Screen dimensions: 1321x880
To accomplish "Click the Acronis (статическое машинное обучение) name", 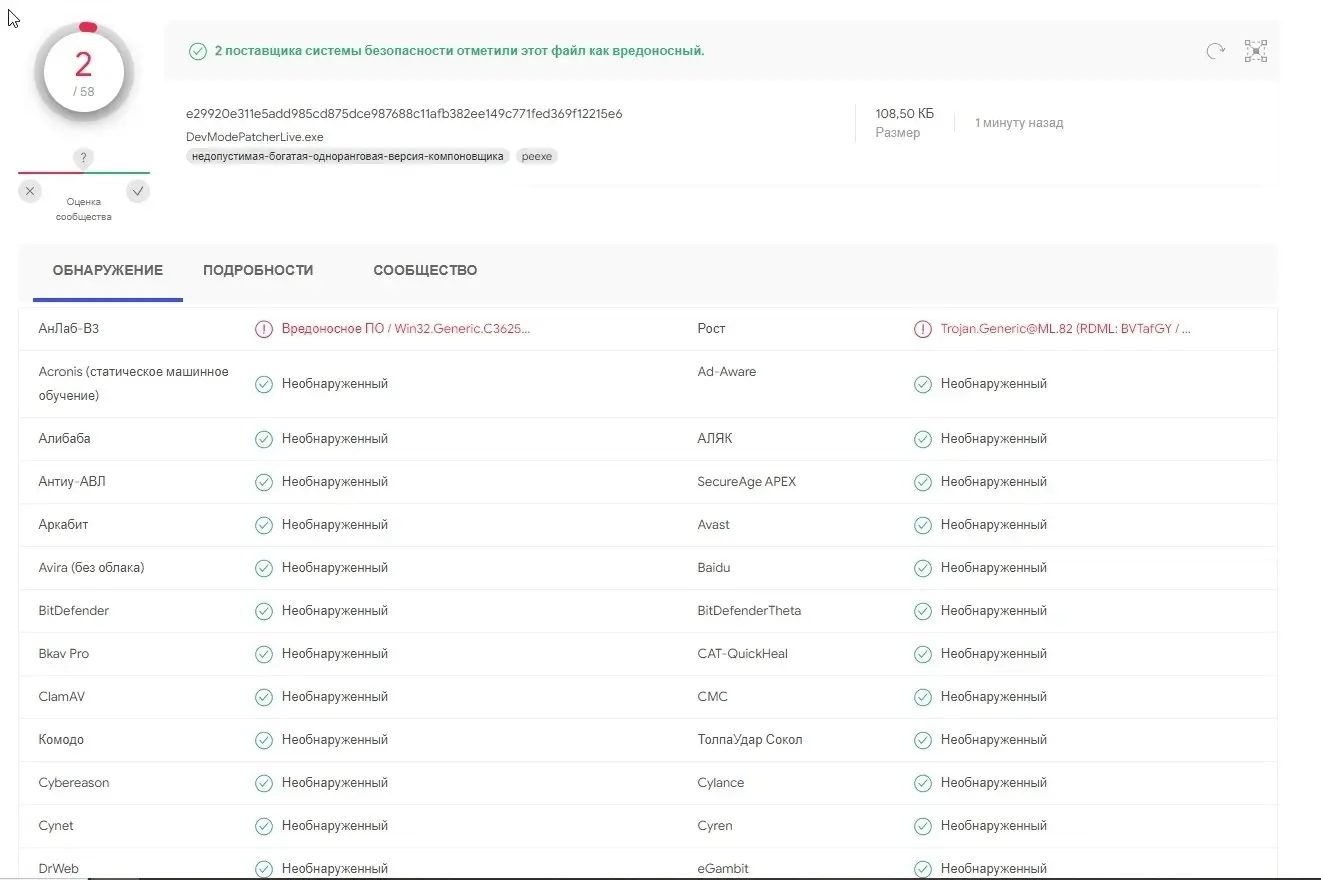I will pyautogui.click(x=134, y=384).
